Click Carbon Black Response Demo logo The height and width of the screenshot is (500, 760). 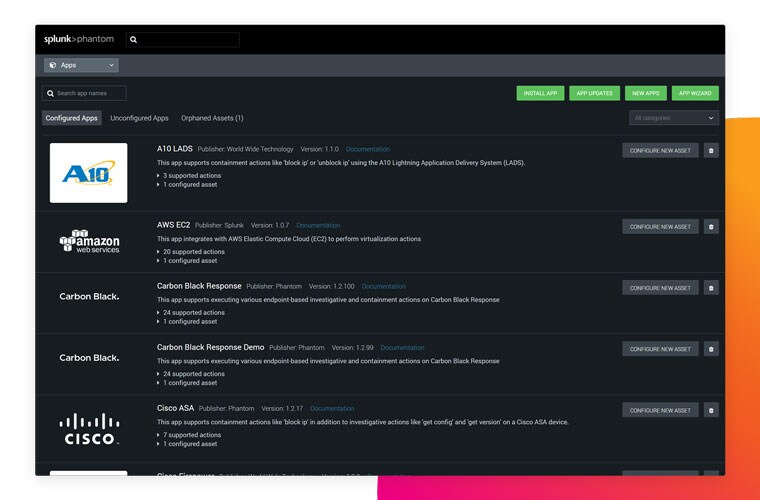89,358
